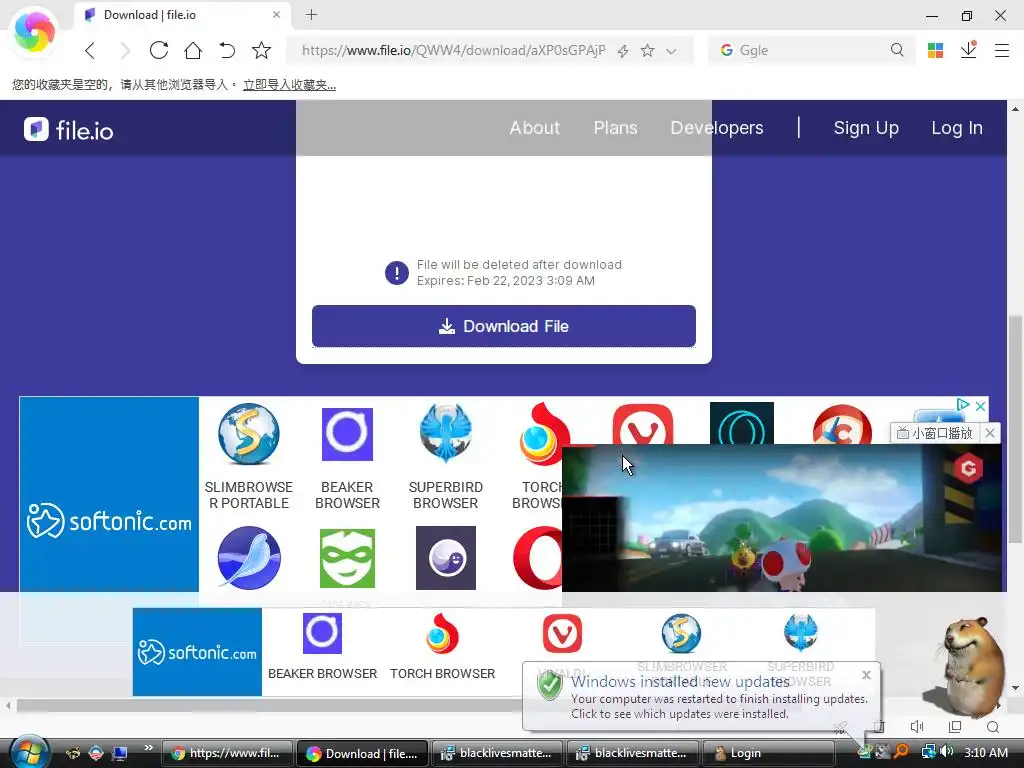Open the Plans page
This screenshot has height=768, width=1024.
click(x=615, y=128)
